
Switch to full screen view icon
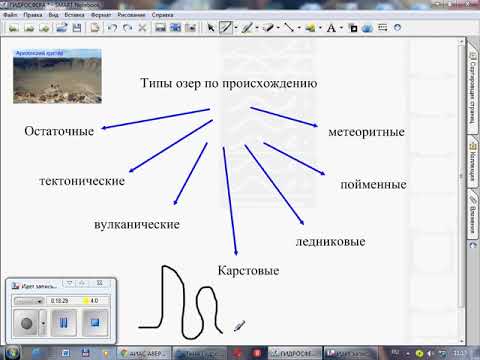pyautogui.click(x=175, y=28)
